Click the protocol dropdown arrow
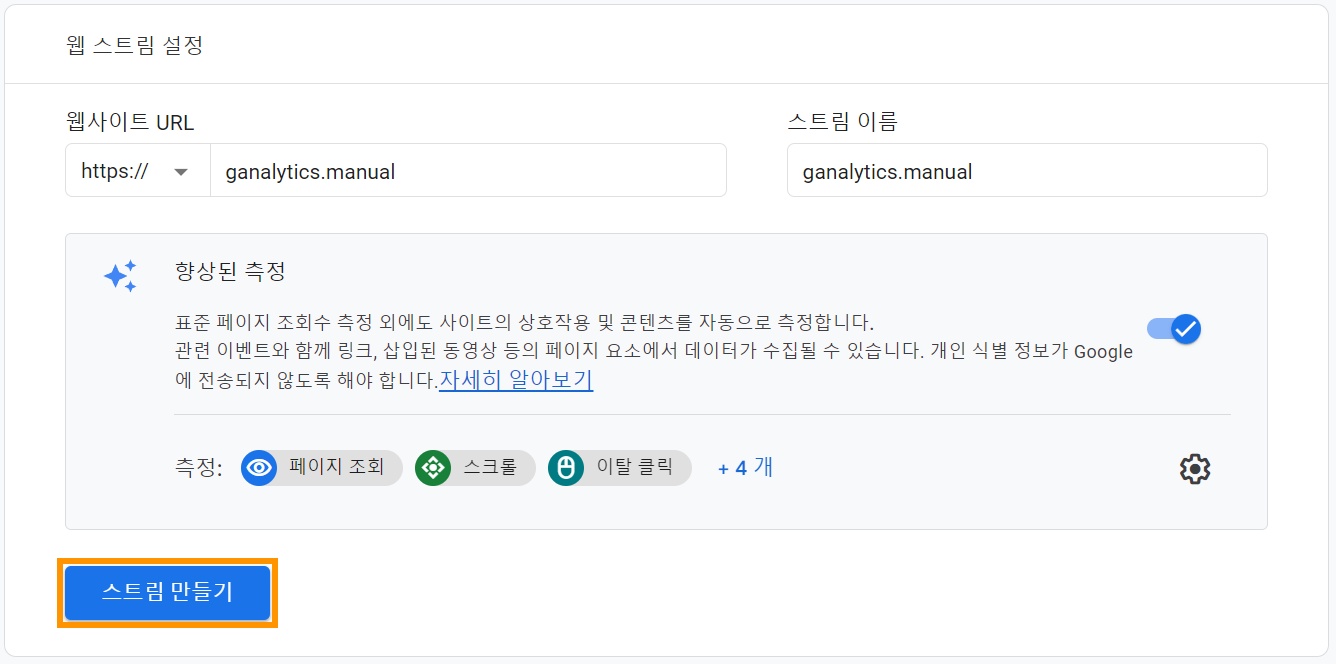Viewport: 1336px width, 664px height. [181, 172]
